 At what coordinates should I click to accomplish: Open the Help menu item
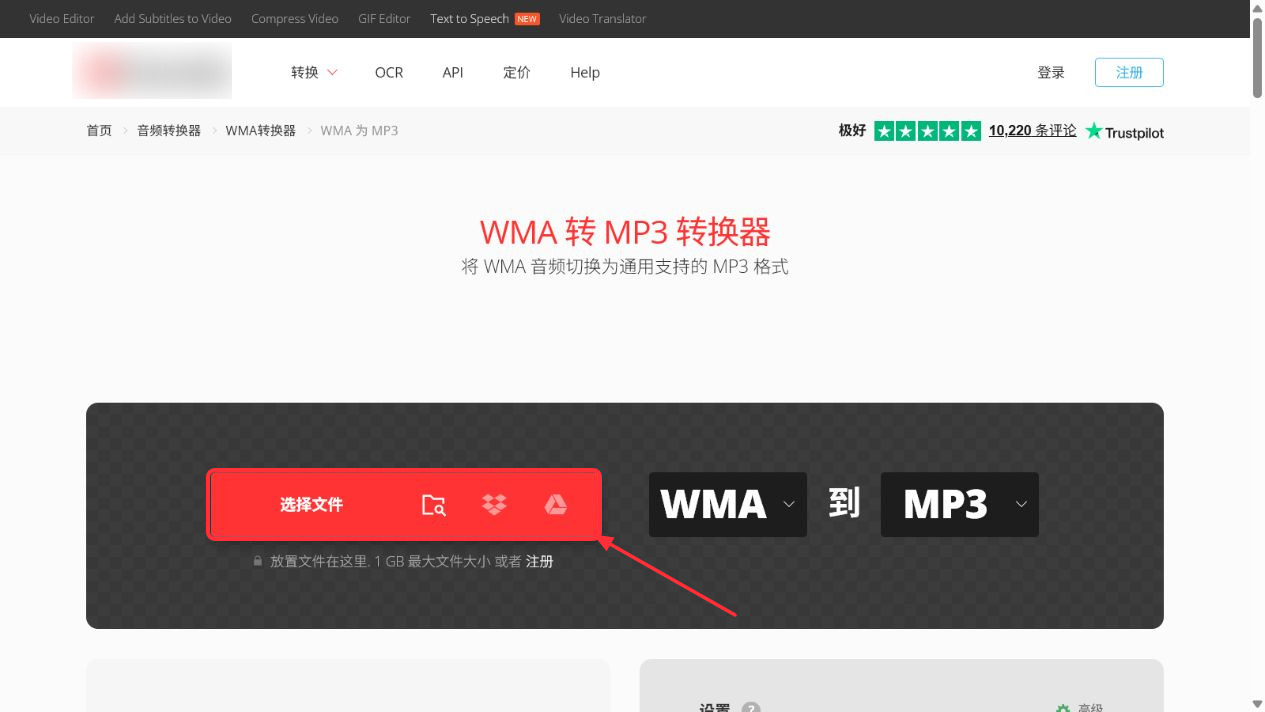[x=585, y=72]
